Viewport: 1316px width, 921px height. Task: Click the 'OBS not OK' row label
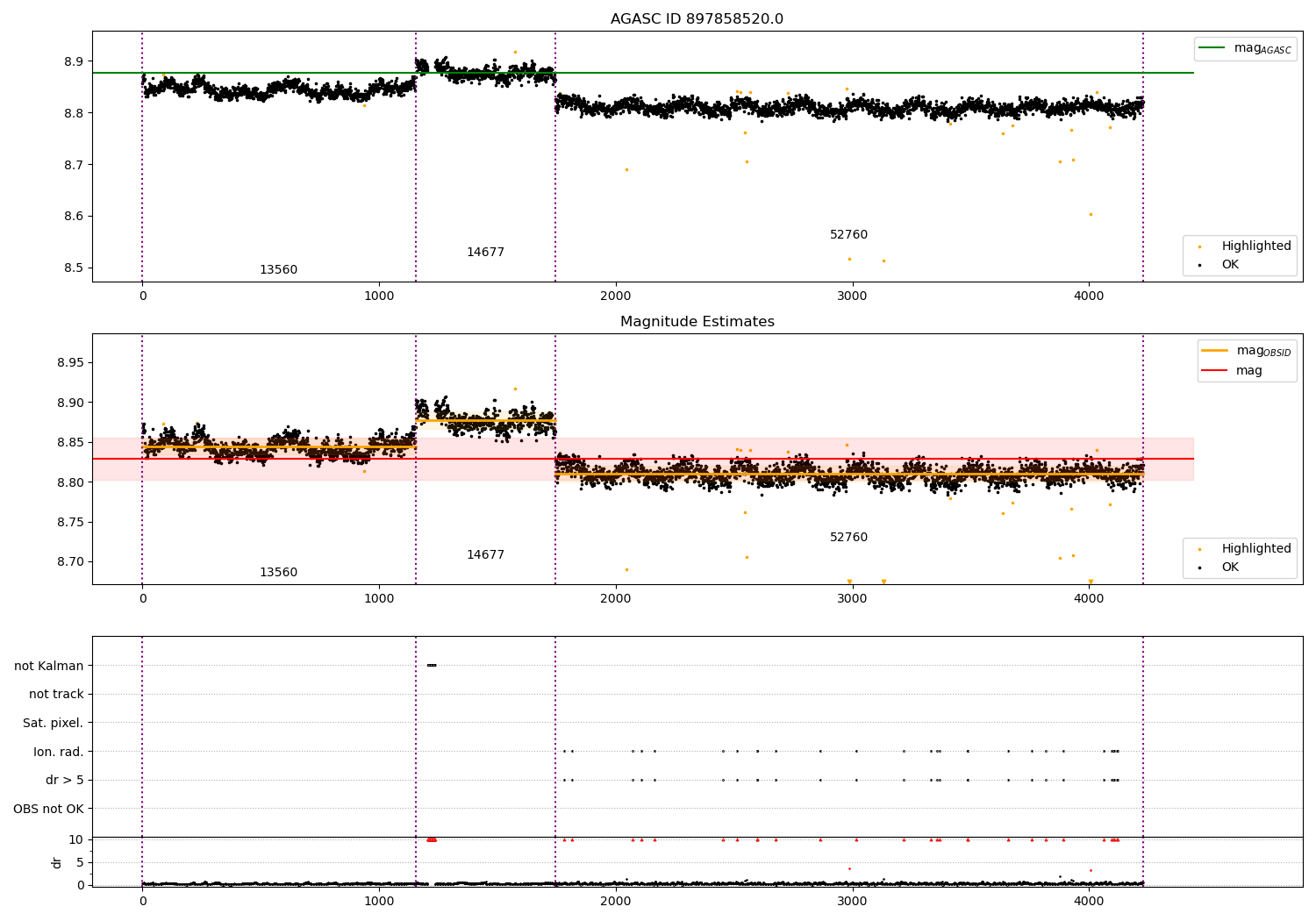(x=49, y=809)
